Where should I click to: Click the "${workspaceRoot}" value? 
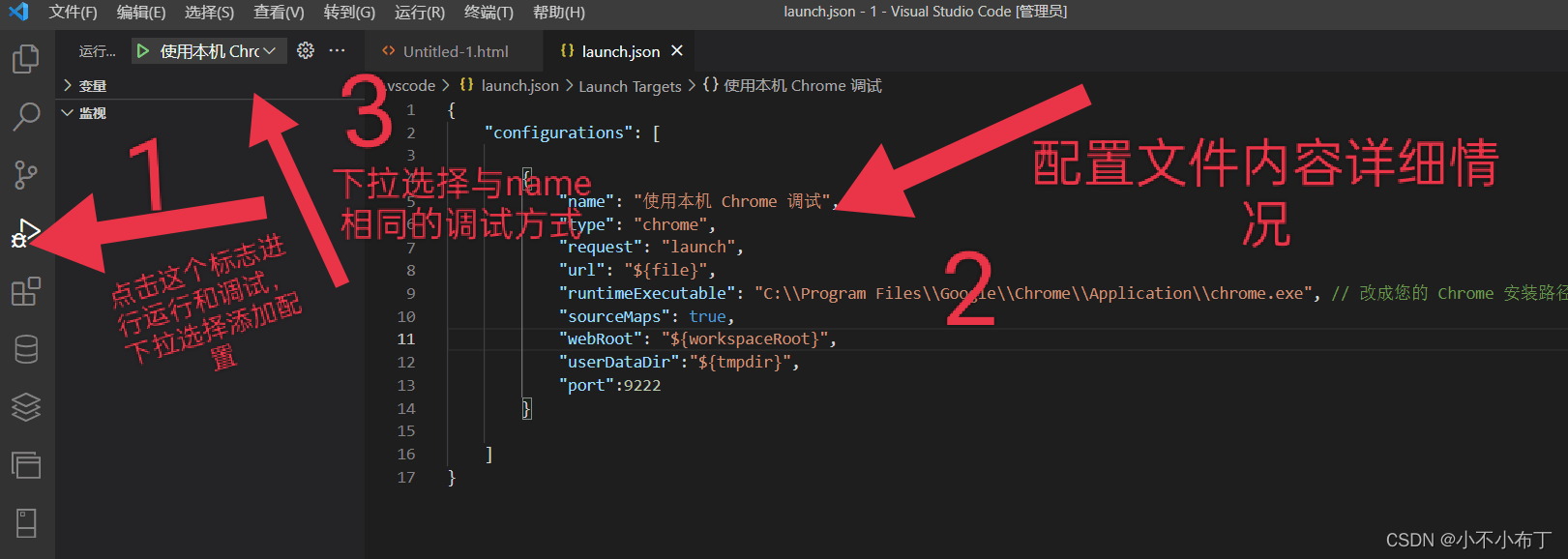coord(745,339)
